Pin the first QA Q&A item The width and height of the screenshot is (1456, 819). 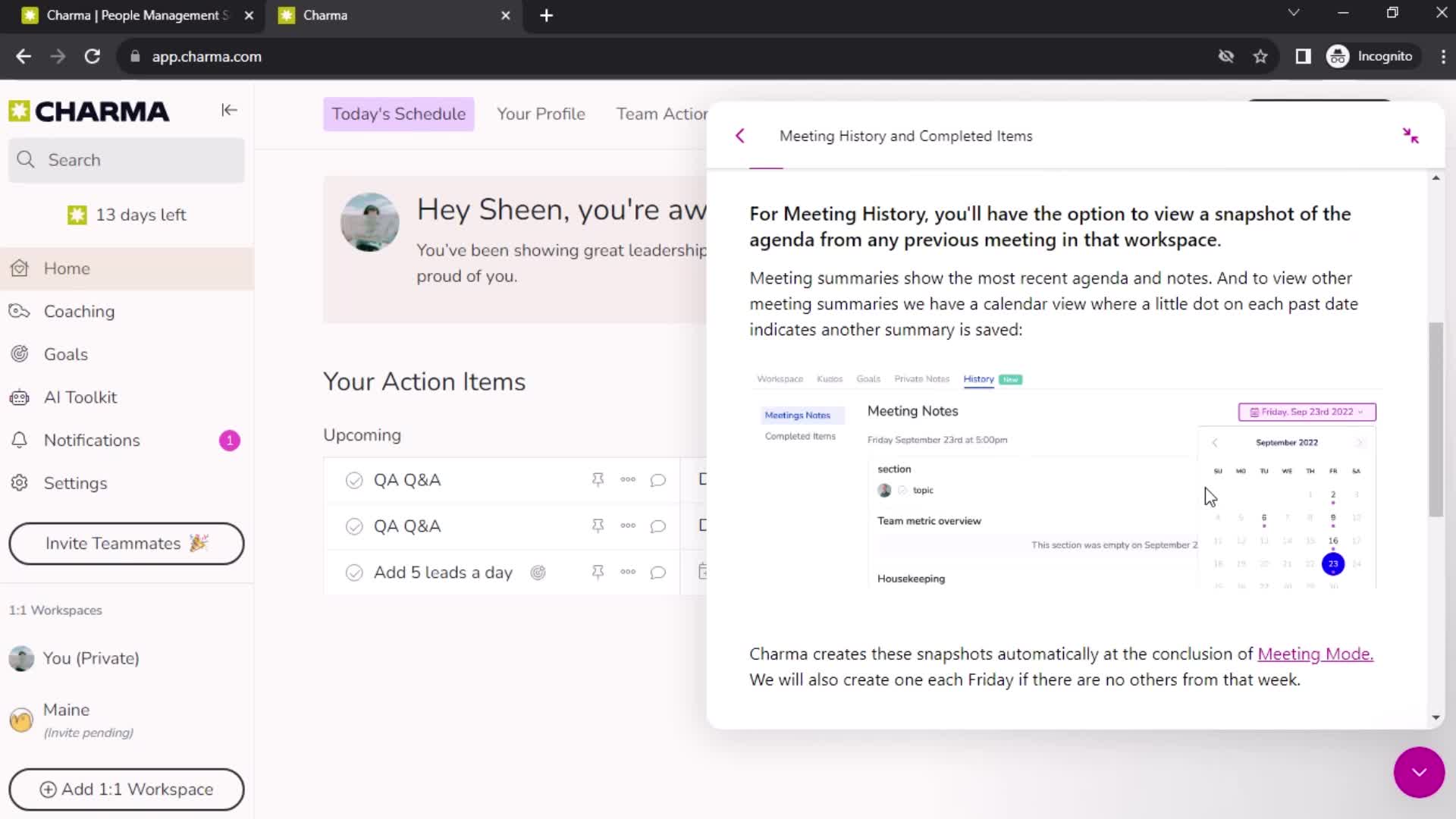598,480
